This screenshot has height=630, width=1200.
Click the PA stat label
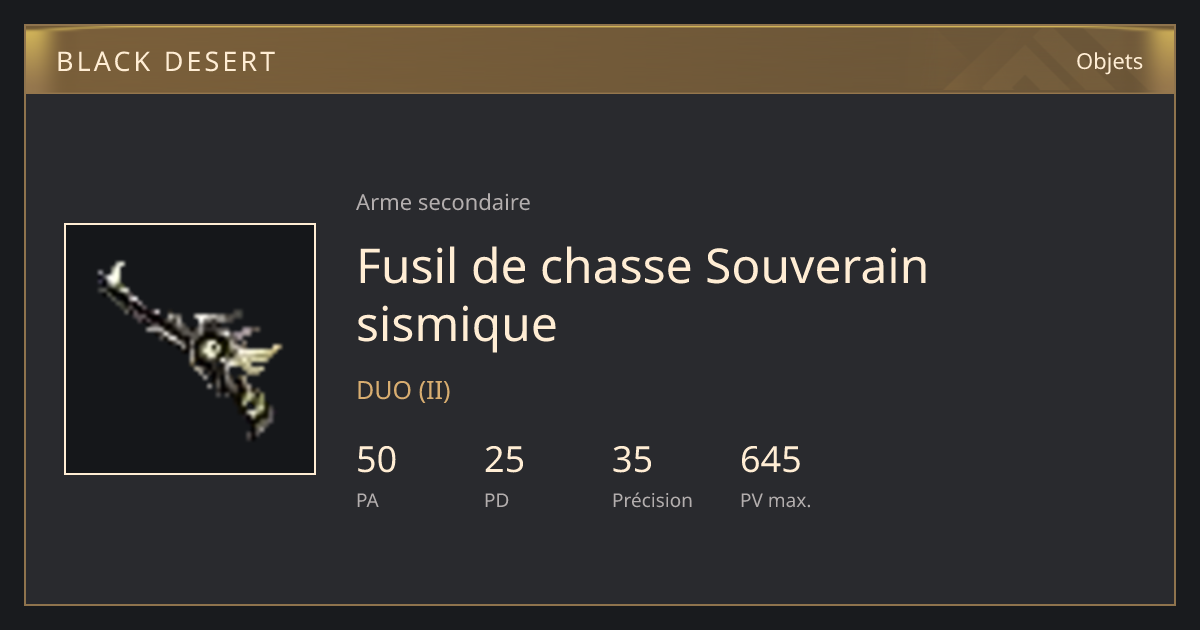pos(367,501)
